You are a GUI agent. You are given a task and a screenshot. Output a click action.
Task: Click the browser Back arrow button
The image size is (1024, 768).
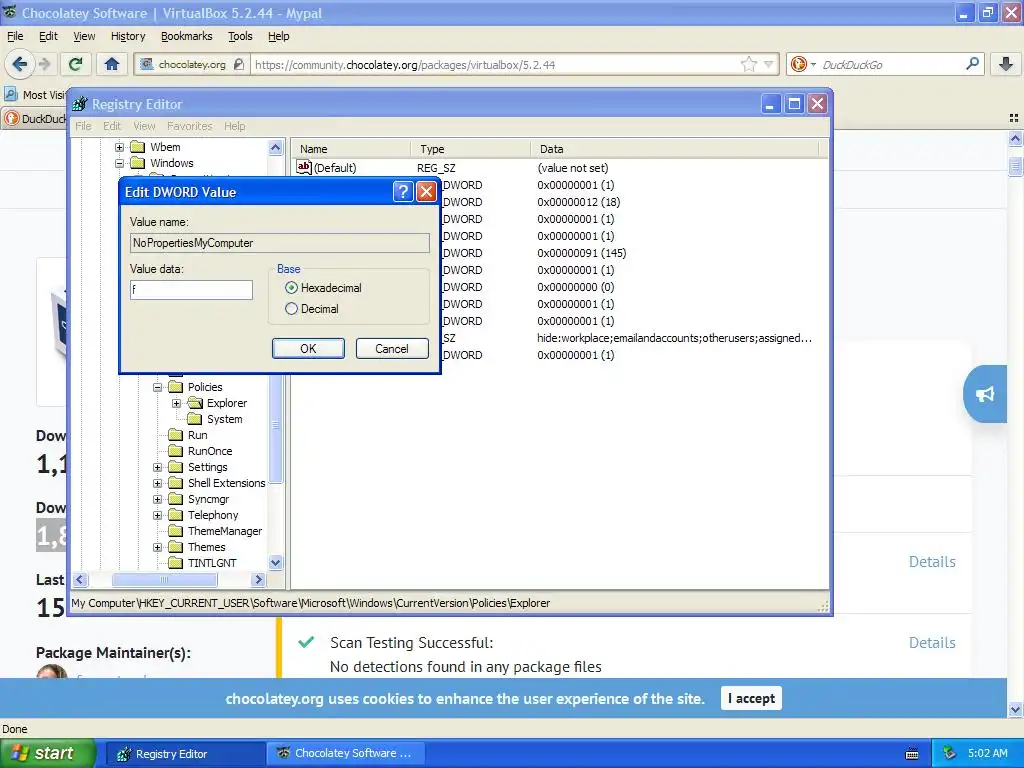pyautogui.click(x=20, y=64)
